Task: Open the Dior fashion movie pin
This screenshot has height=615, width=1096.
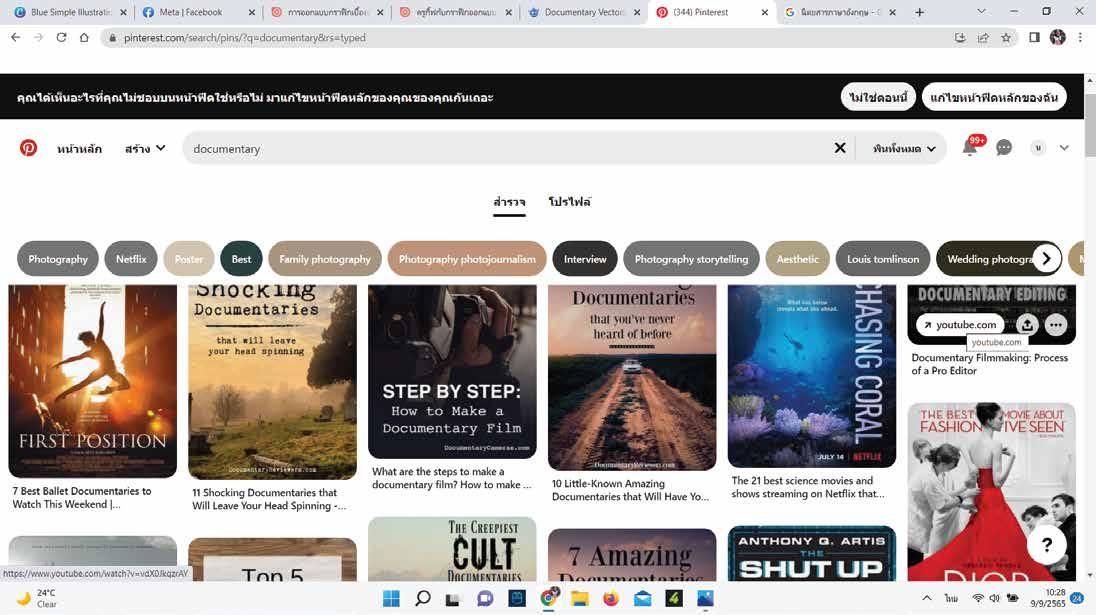Action: [x=991, y=491]
